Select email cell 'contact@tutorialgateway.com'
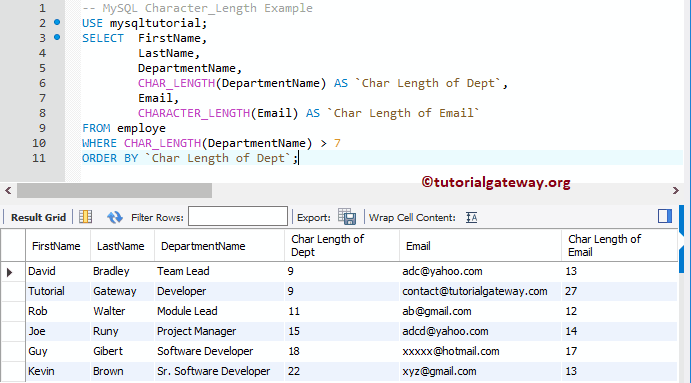 tap(480, 291)
